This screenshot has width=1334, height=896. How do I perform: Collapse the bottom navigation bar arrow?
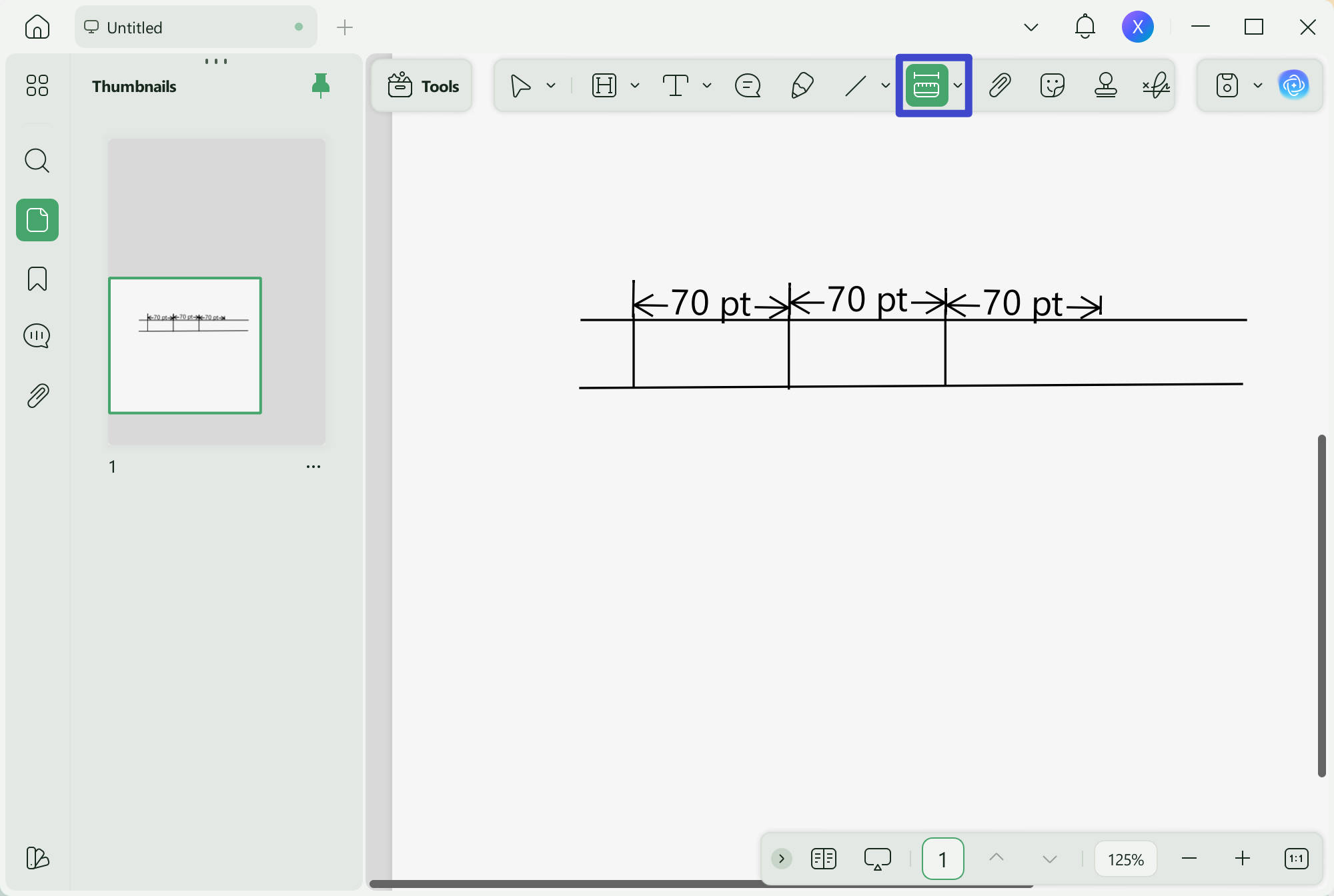pyautogui.click(x=782, y=859)
